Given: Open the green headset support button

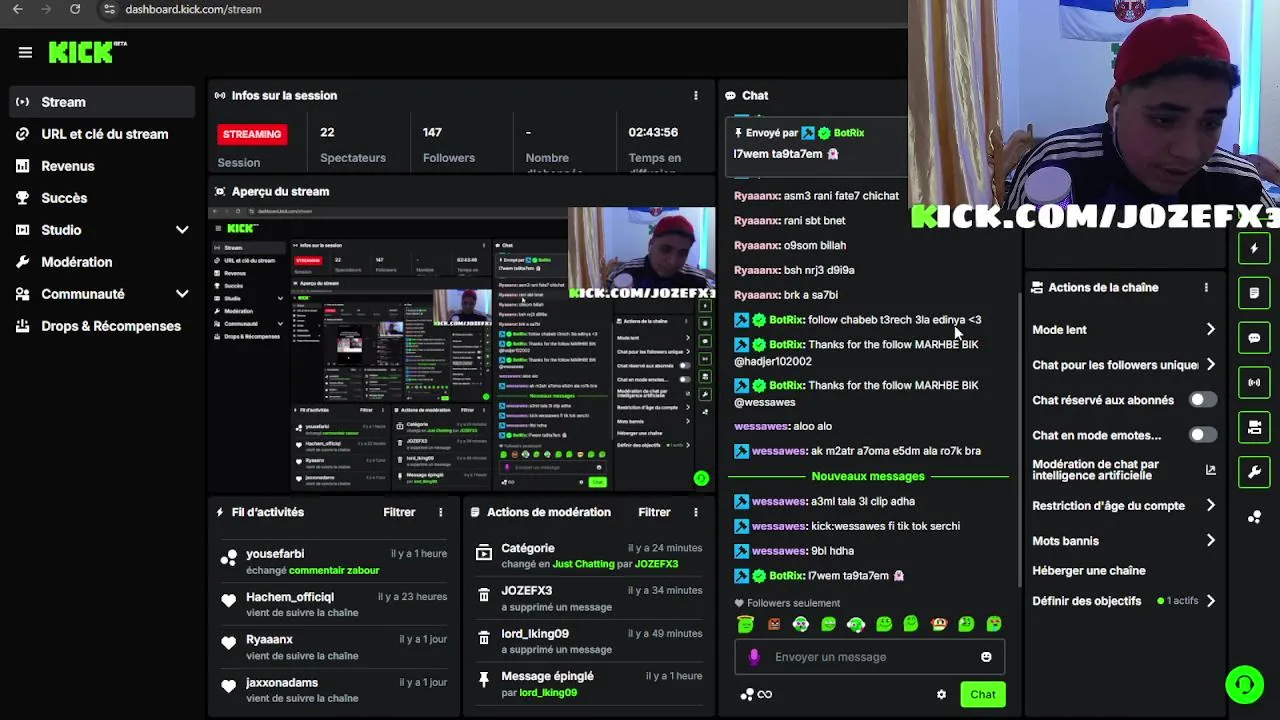Looking at the screenshot, I should click(x=1245, y=685).
